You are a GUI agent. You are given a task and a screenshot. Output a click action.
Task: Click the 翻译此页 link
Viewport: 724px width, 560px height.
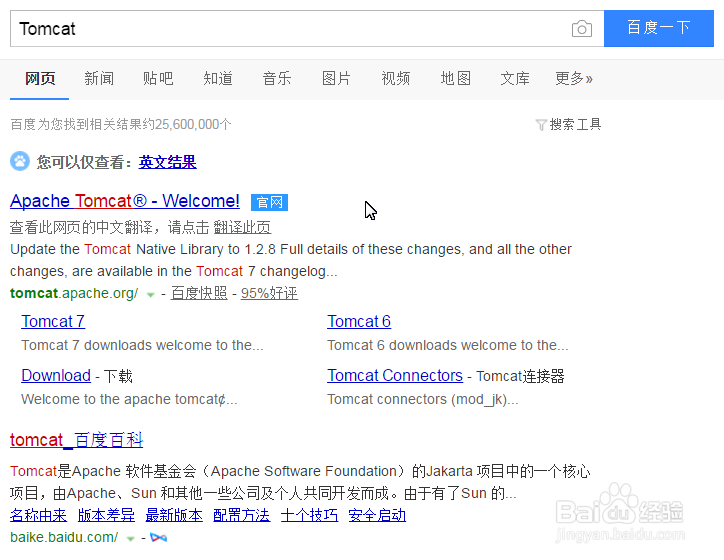pyautogui.click(x=242, y=227)
